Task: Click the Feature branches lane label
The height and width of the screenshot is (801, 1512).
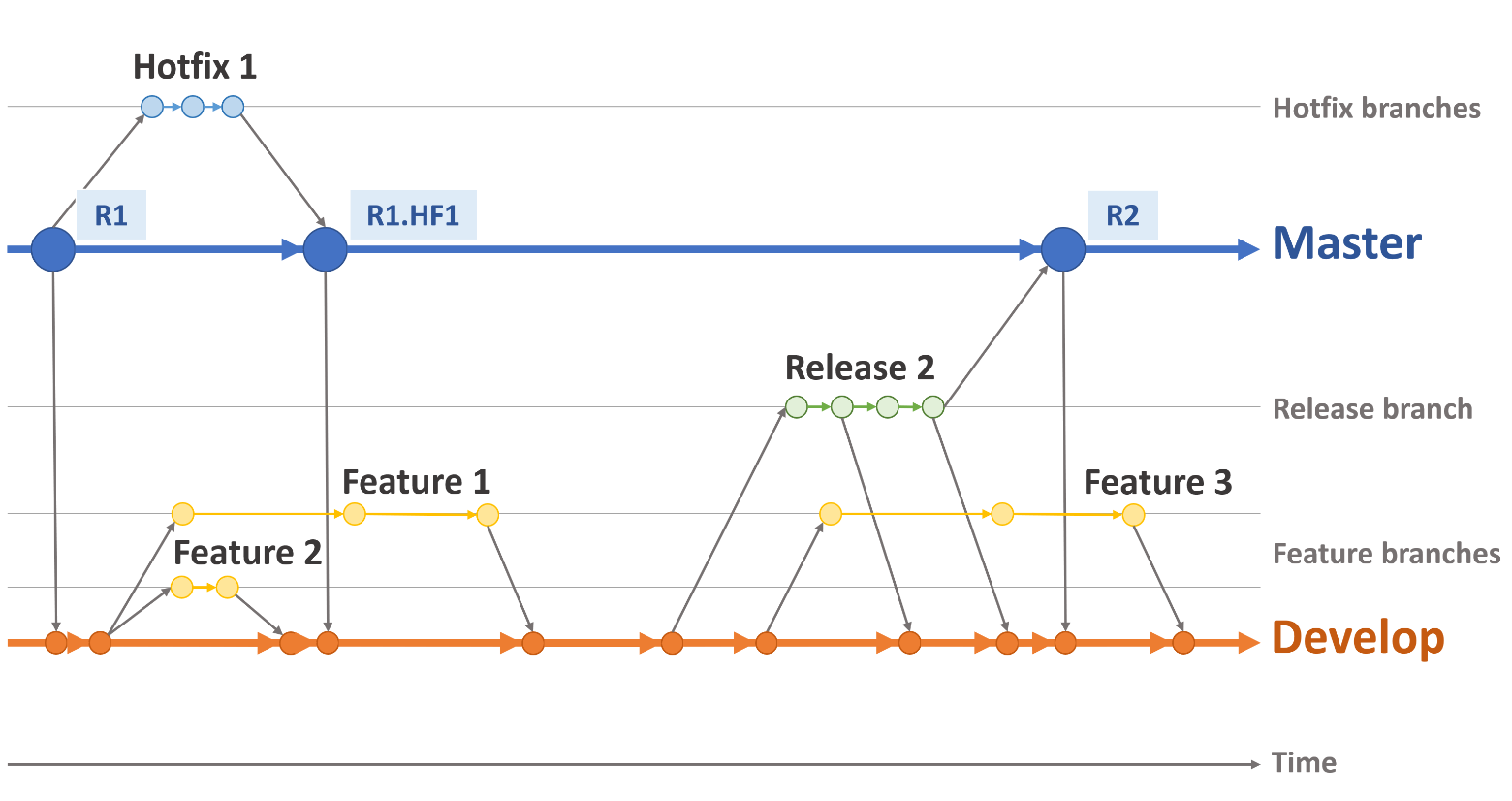Action: pos(1386,554)
